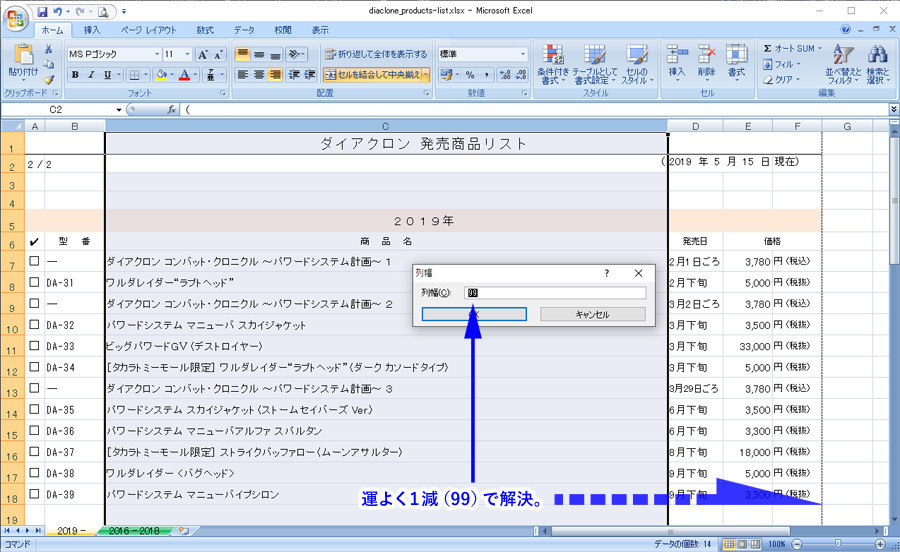
Task: Apply comma number style
Action: (486, 75)
